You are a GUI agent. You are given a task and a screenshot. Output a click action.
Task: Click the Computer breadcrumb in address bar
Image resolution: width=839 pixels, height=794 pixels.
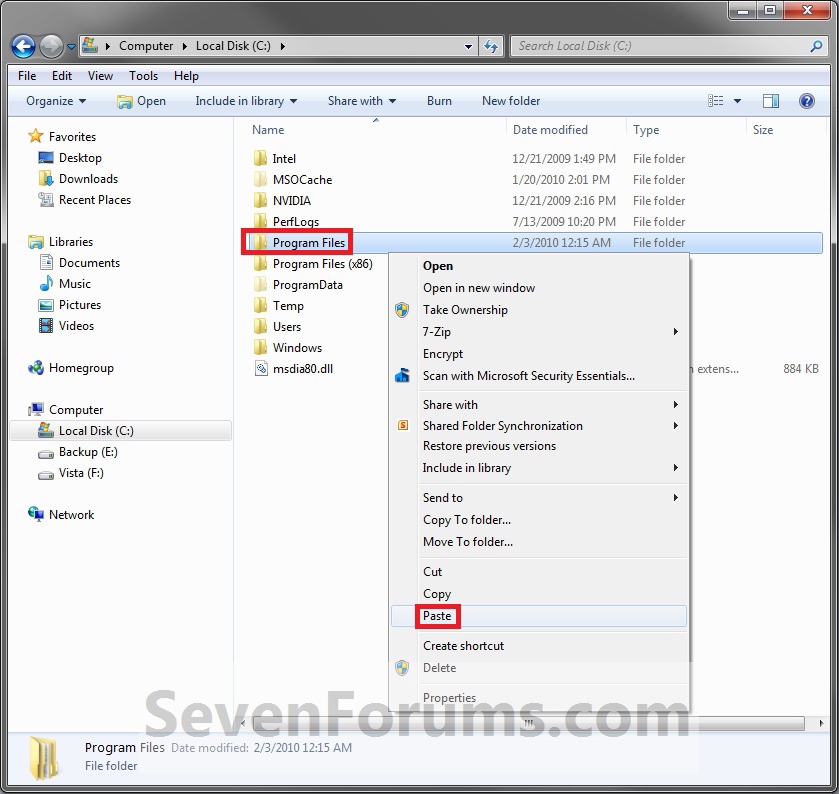pos(146,46)
